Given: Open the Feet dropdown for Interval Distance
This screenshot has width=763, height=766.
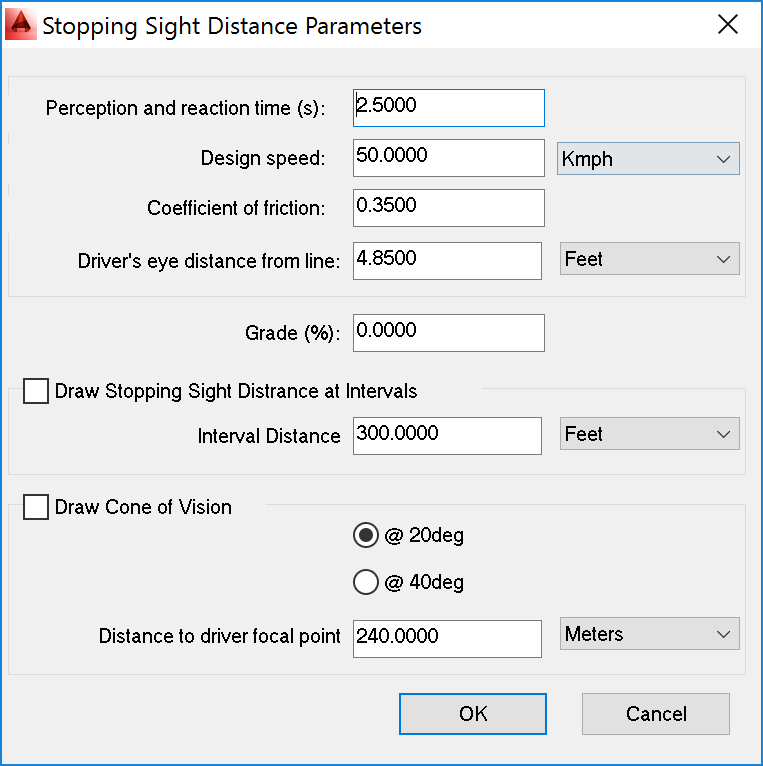Looking at the screenshot, I should (650, 434).
